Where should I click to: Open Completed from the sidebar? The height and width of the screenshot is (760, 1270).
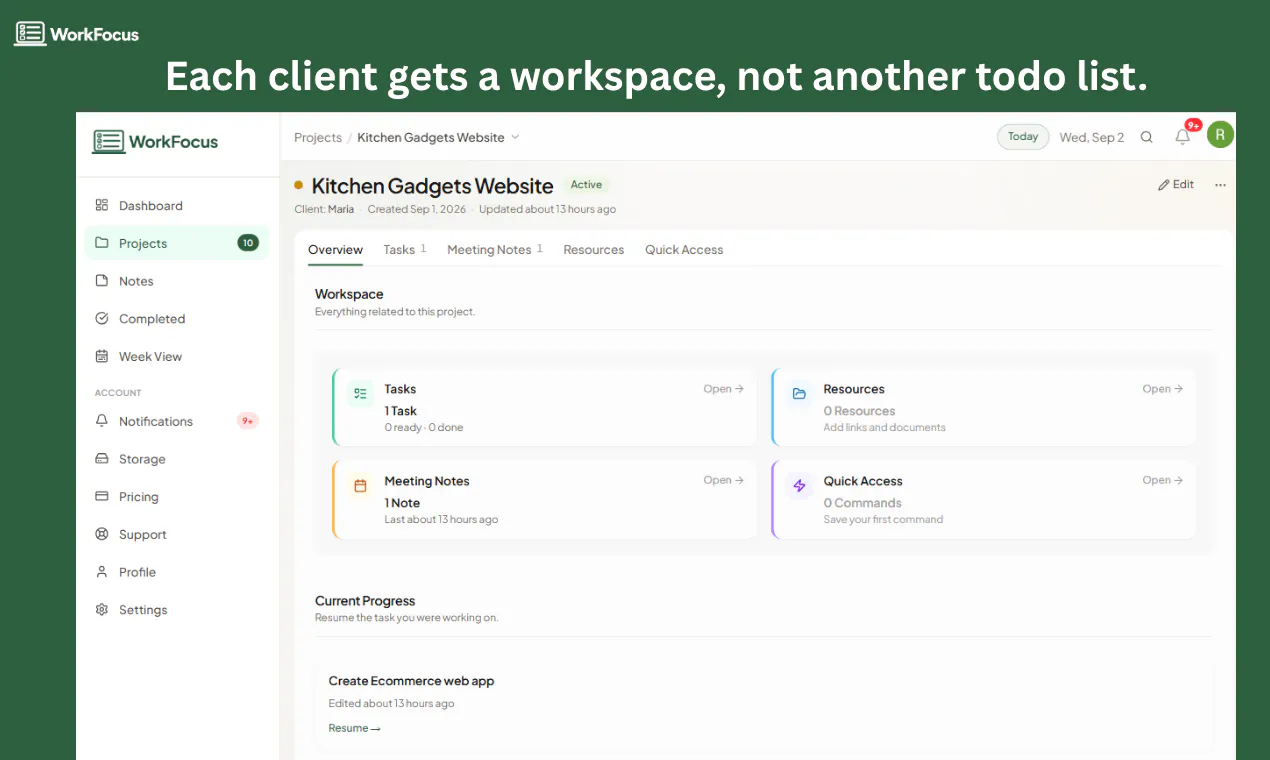pos(177,319)
